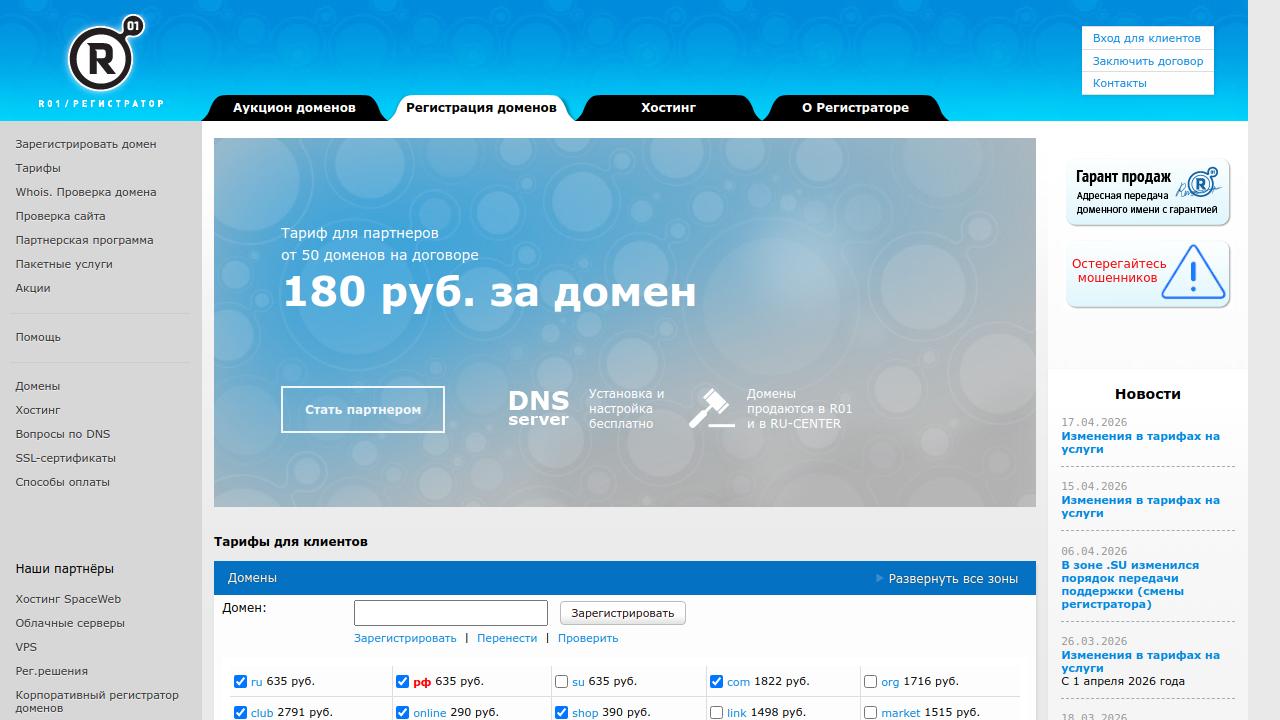The width and height of the screenshot is (1280, 720).
Task: Check the market domain checkbox
Action: pyautogui.click(x=870, y=713)
